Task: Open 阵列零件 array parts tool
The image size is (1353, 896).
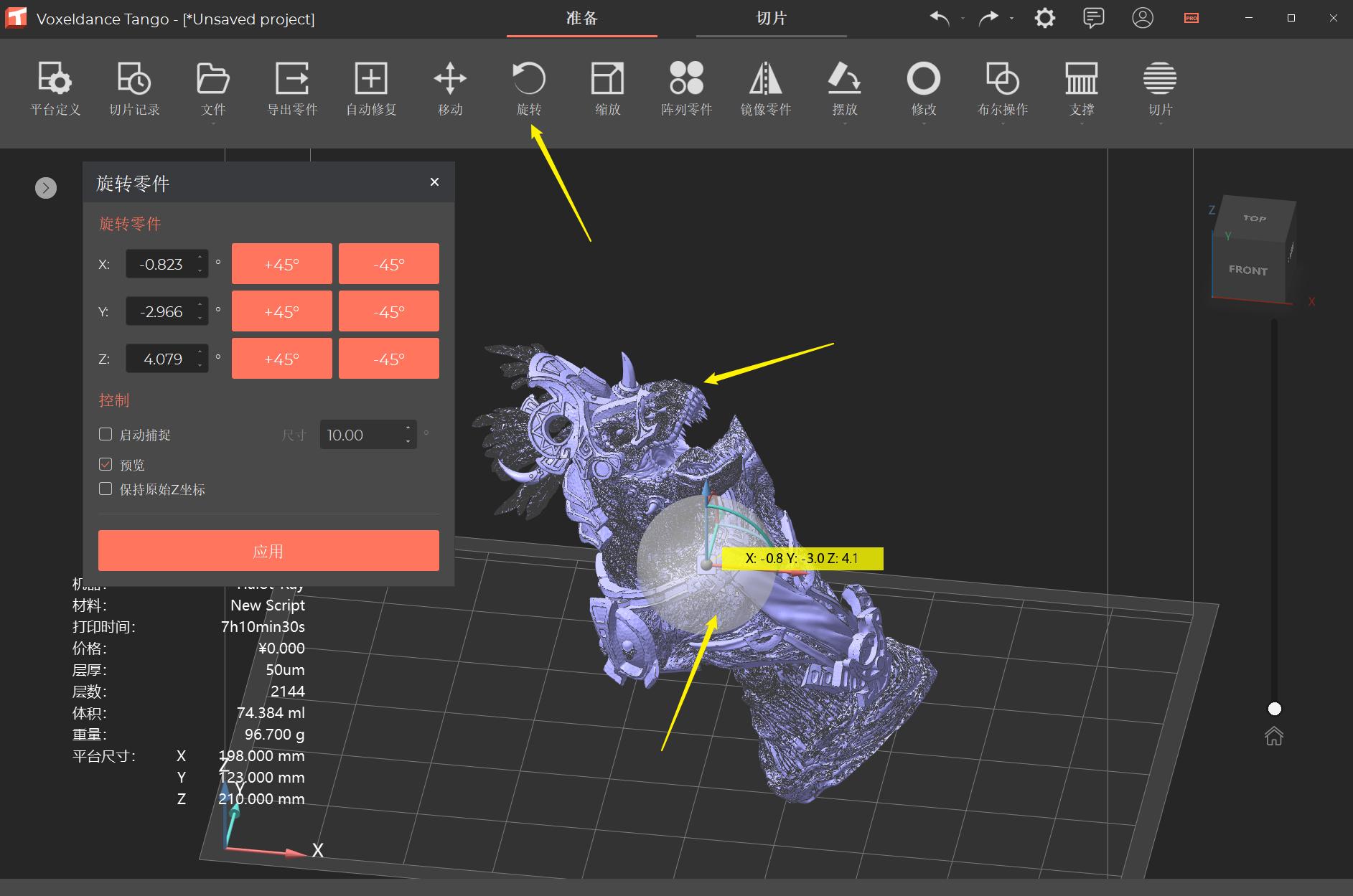Action: pos(686,88)
